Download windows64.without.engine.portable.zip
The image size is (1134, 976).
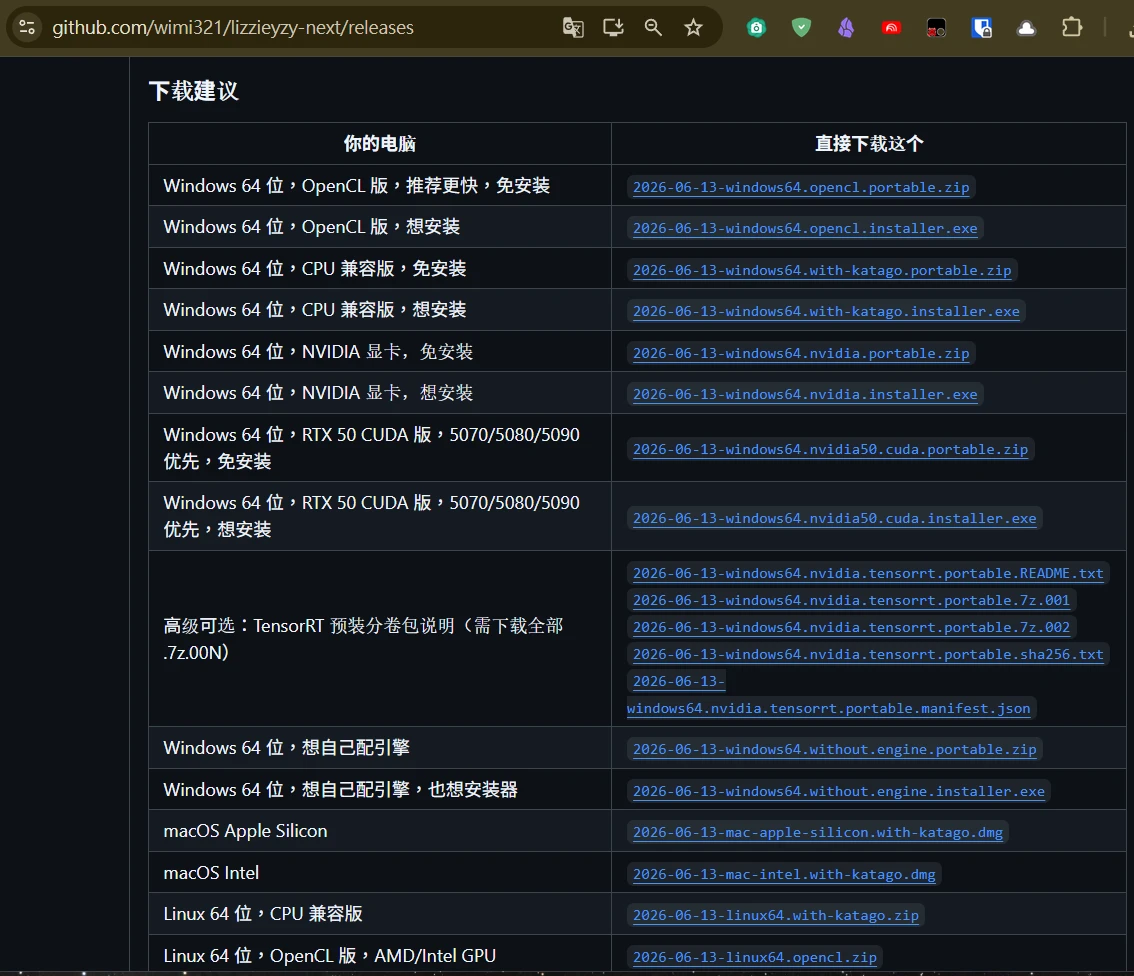click(x=835, y=750)
